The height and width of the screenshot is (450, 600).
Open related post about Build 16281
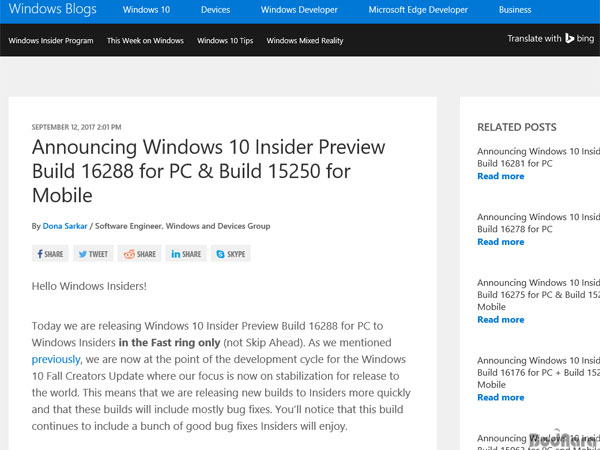click(x=538, y=157)
